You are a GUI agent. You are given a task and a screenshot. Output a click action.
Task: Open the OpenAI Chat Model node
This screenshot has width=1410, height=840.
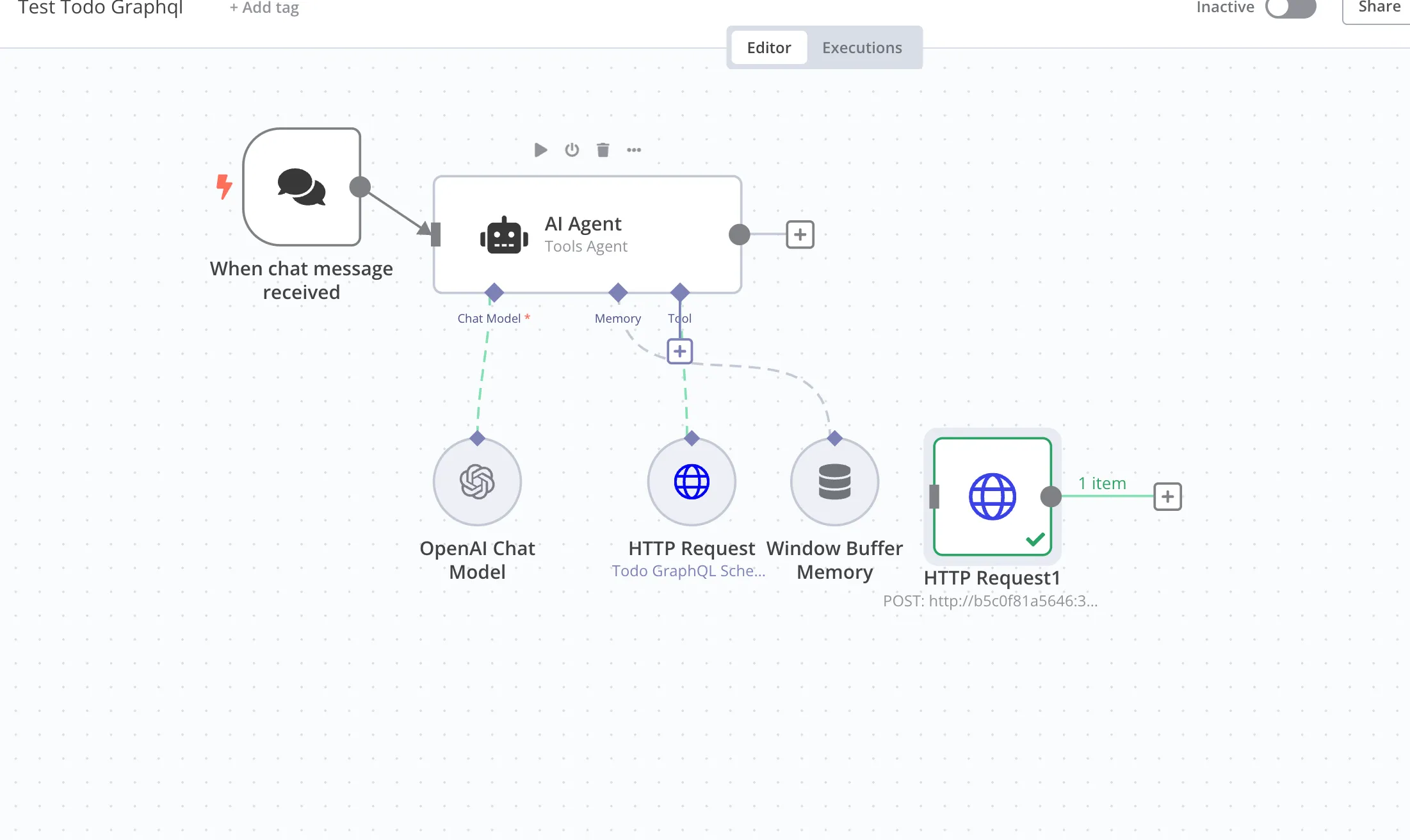477,482
